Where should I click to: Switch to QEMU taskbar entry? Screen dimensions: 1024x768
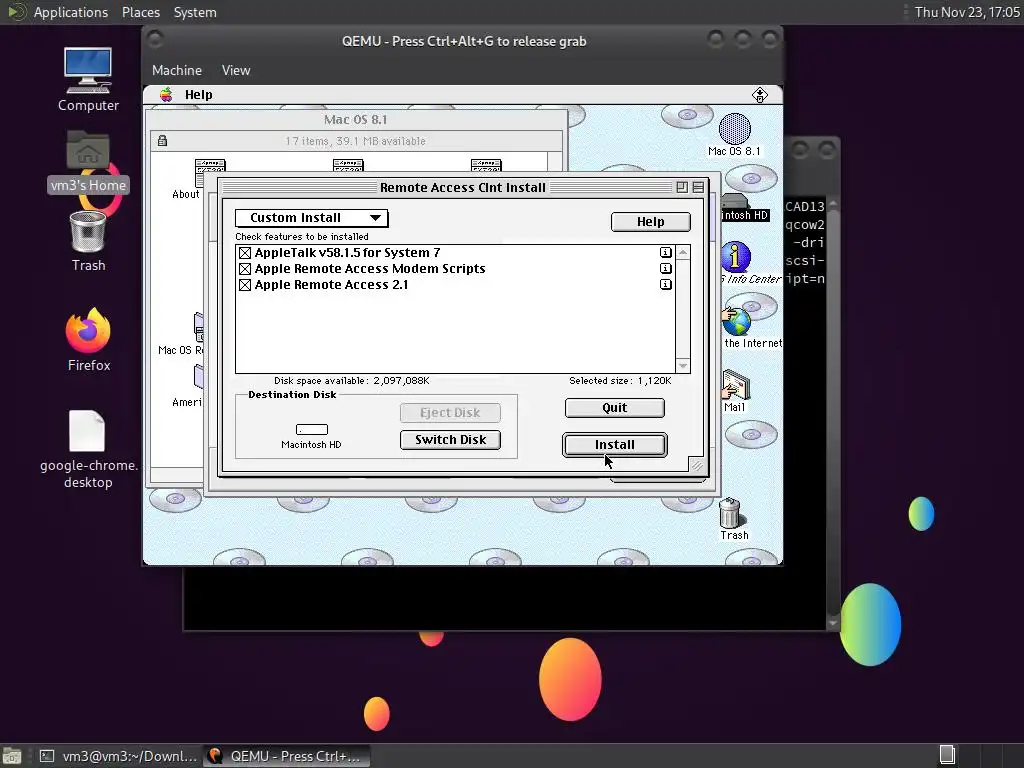(x=286, y=756)
